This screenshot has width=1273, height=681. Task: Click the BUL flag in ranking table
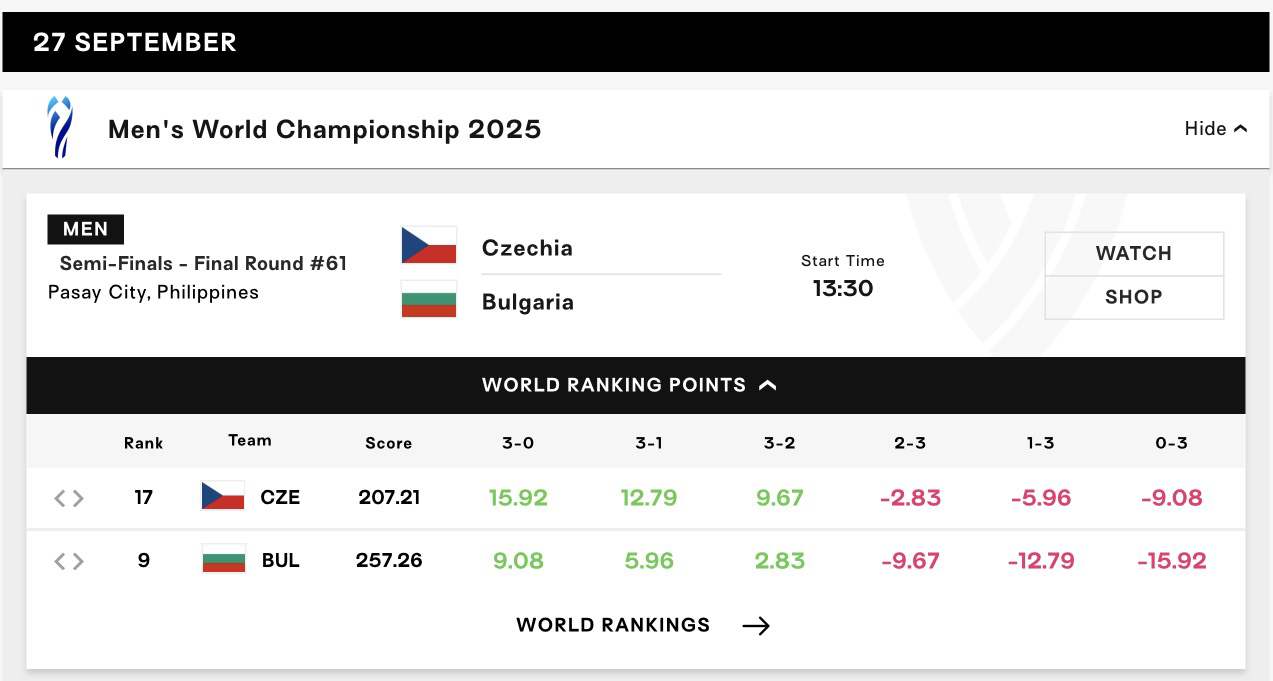[223, 559]
